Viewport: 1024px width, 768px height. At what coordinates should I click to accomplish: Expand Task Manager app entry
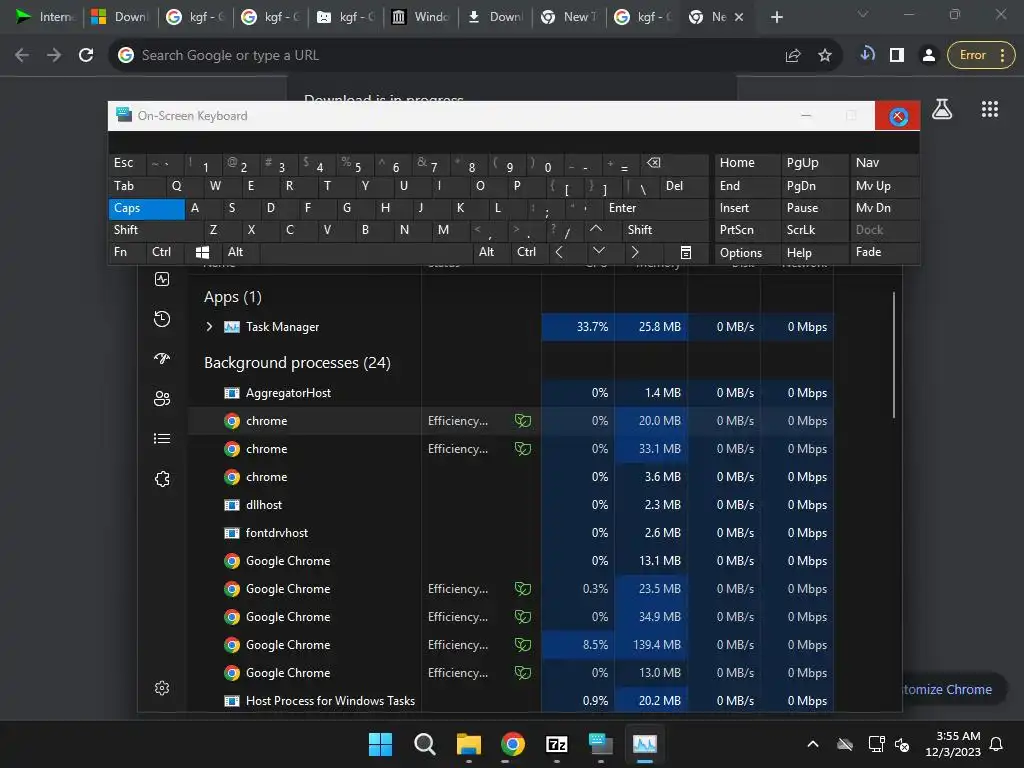(209, 327)
